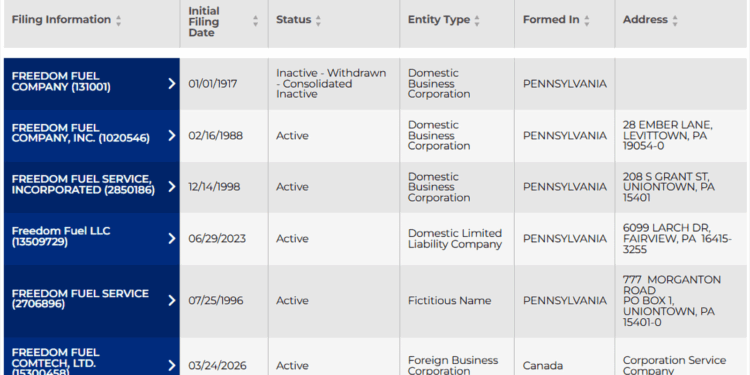Click the Status column sort icon

(318, 20)
